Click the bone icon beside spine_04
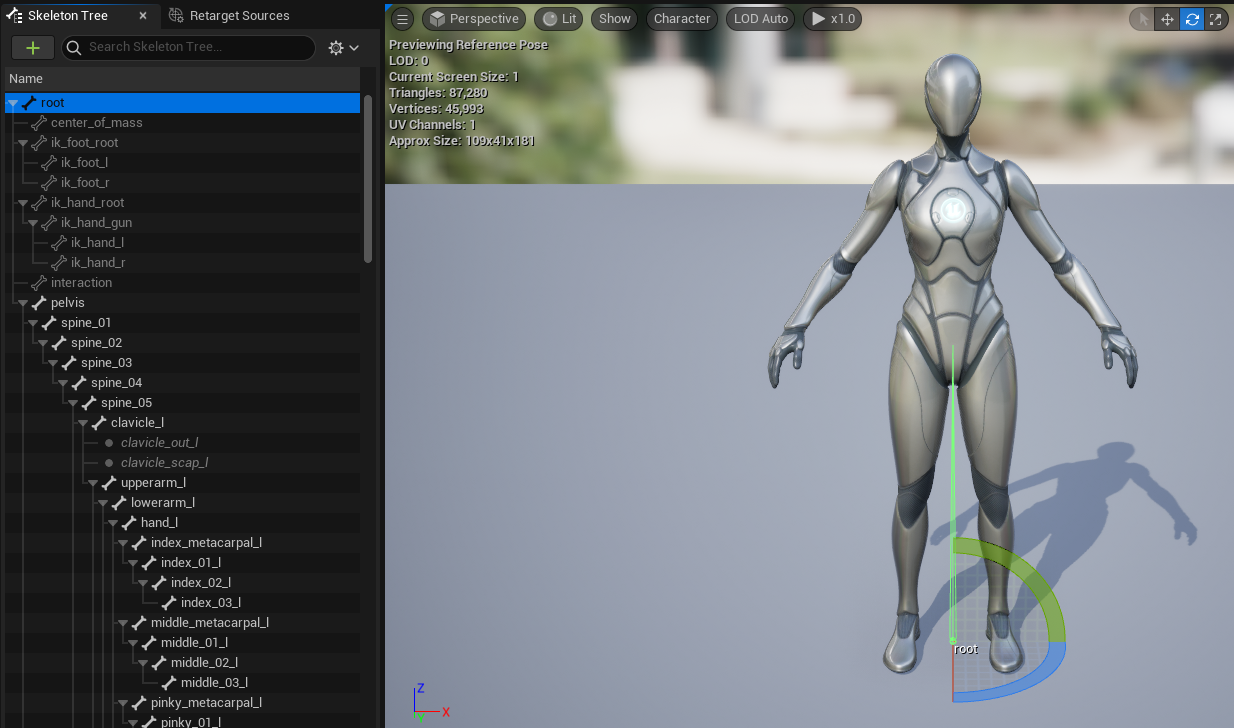The width and height of the screenshot is (1234, 728). pyautogui.click(x=79, y=382)
